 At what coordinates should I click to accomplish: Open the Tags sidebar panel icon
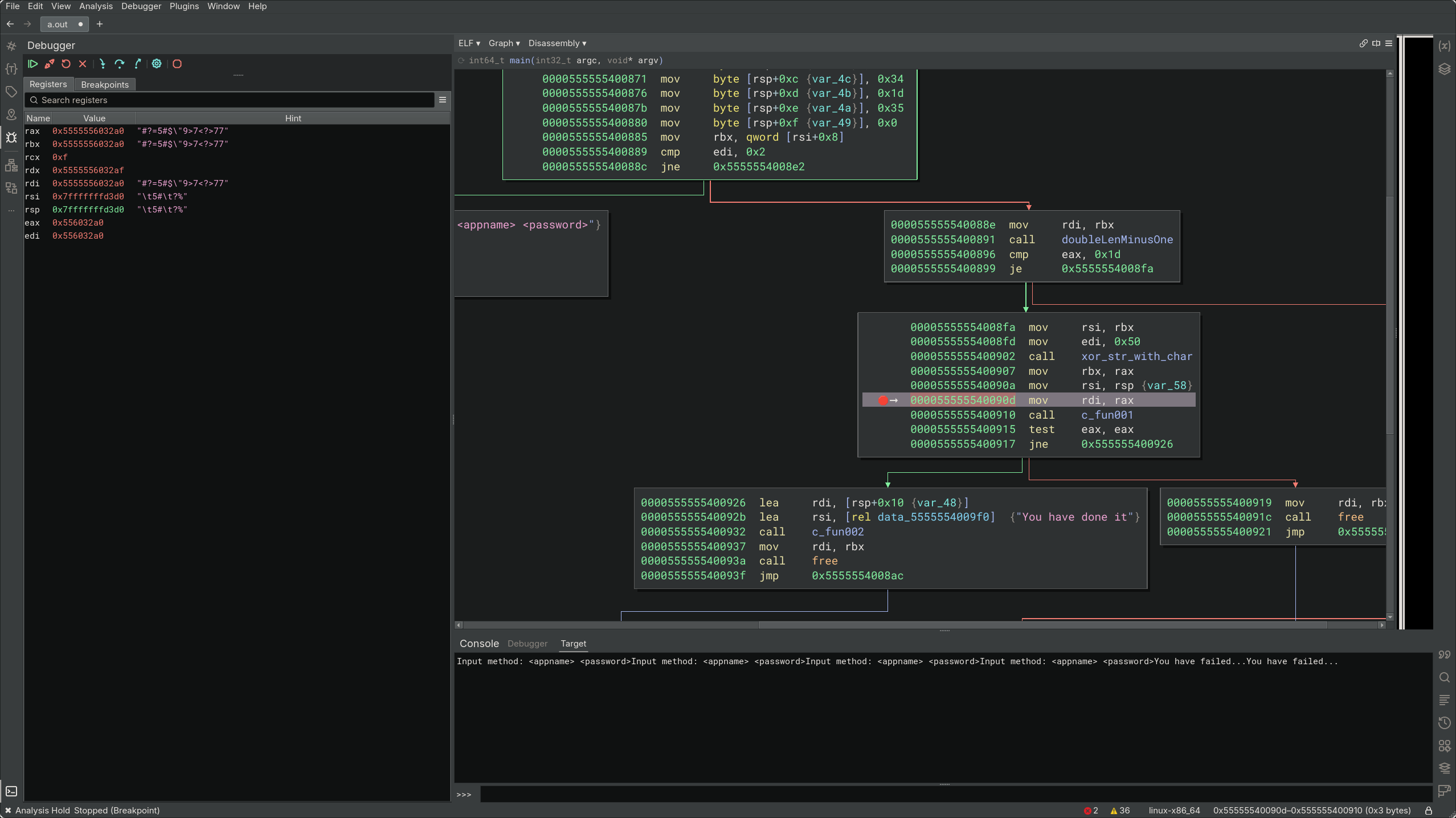(11, 92)
